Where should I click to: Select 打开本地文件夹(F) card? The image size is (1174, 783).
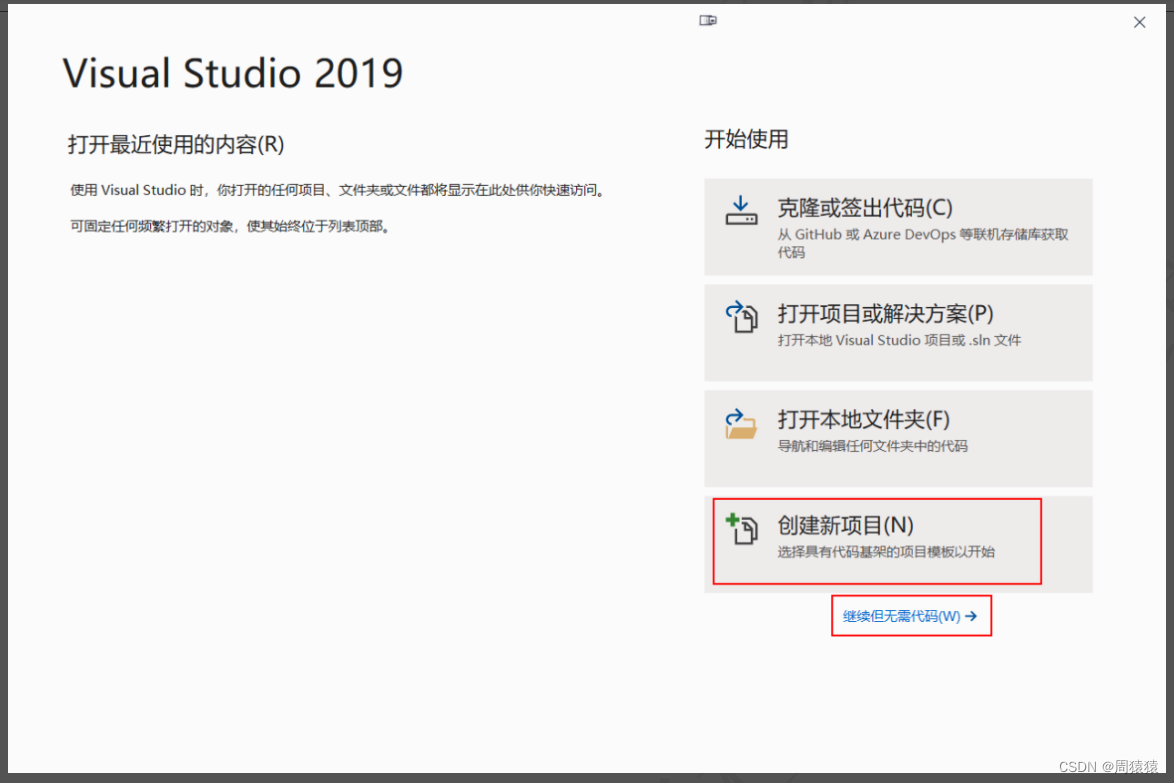pos(898,439)
